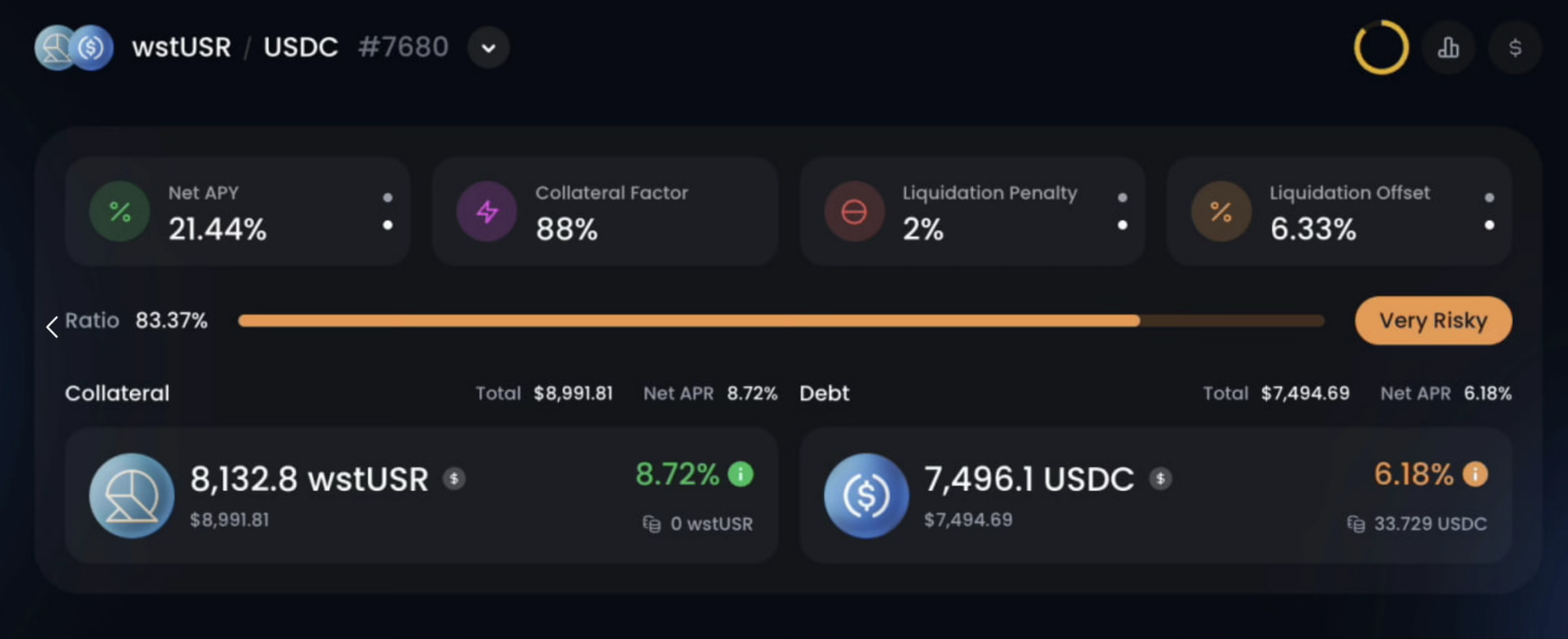This screenshot has width=1568, height=639.
Task: Click the orange ratio progress bar
Action: pyautogui.click(x=689, y=321)
